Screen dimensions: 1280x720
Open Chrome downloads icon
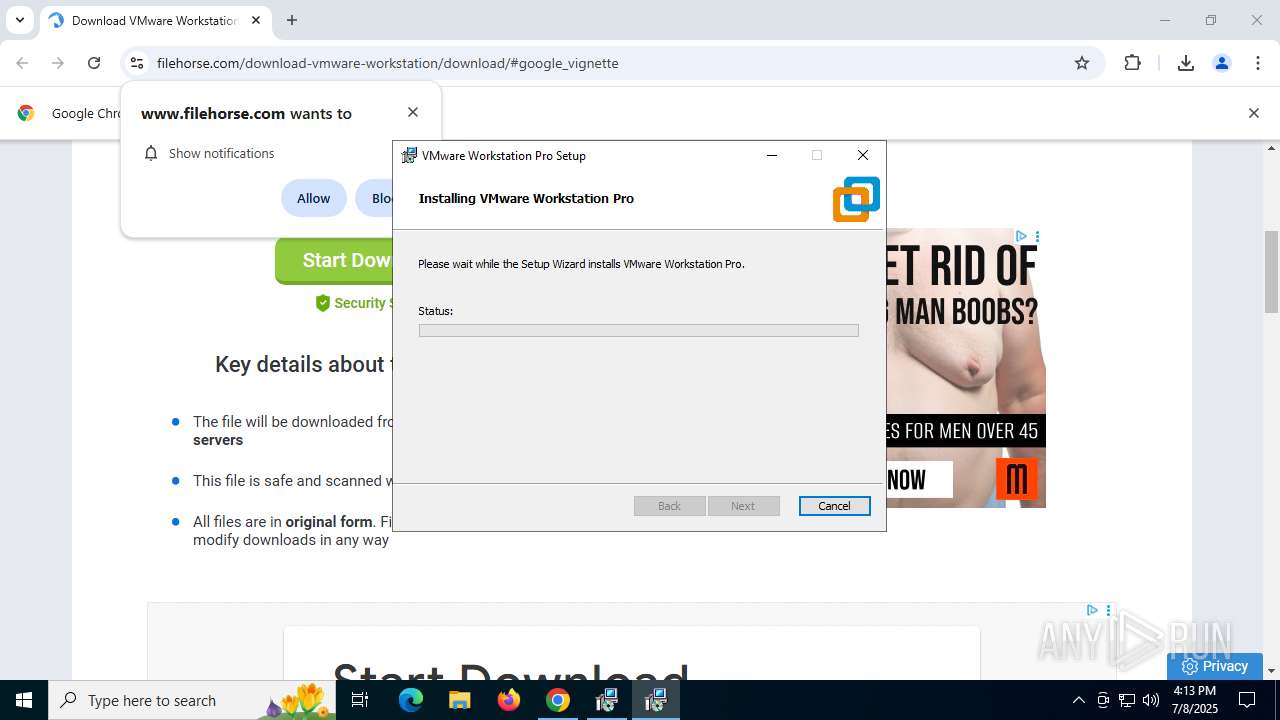(1186, 63)
